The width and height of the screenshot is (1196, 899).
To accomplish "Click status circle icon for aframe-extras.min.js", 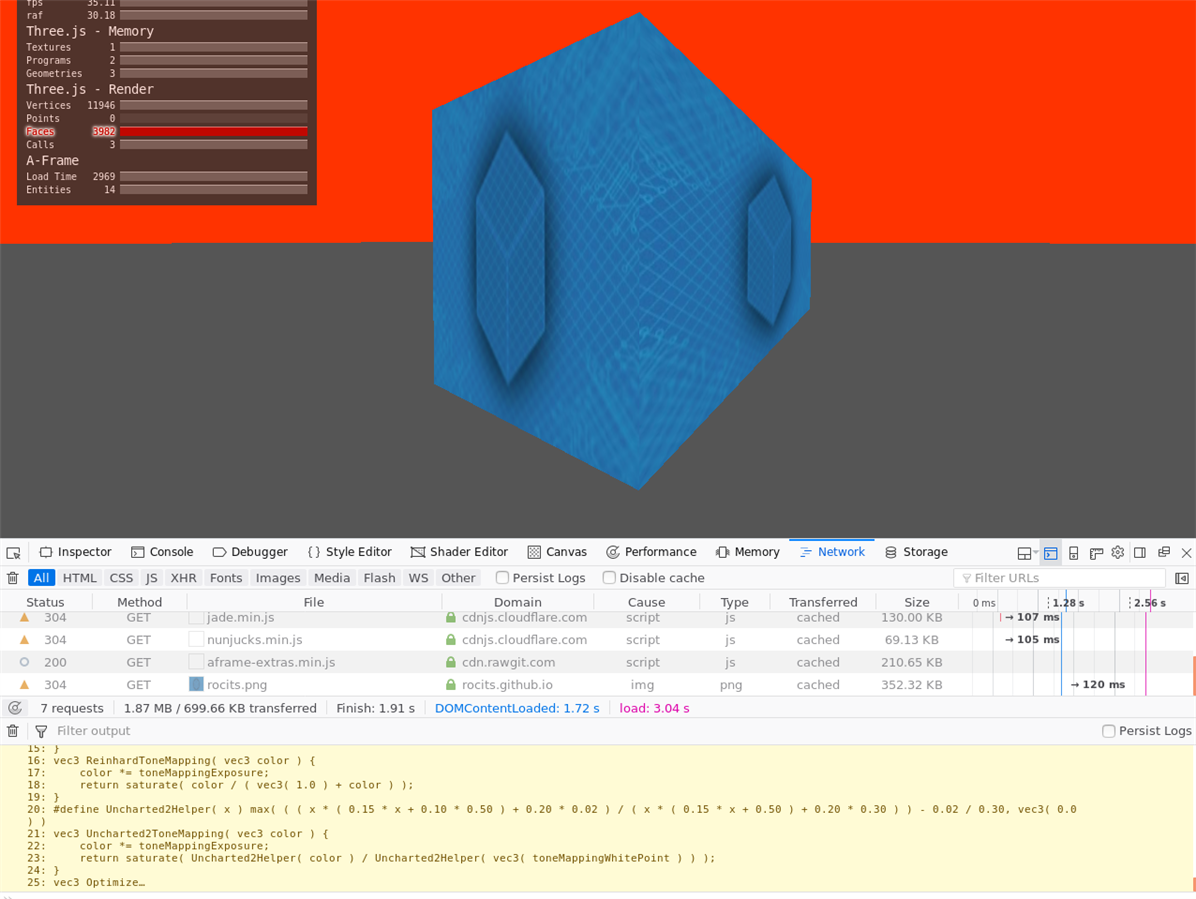I will [x=24, y=663].
